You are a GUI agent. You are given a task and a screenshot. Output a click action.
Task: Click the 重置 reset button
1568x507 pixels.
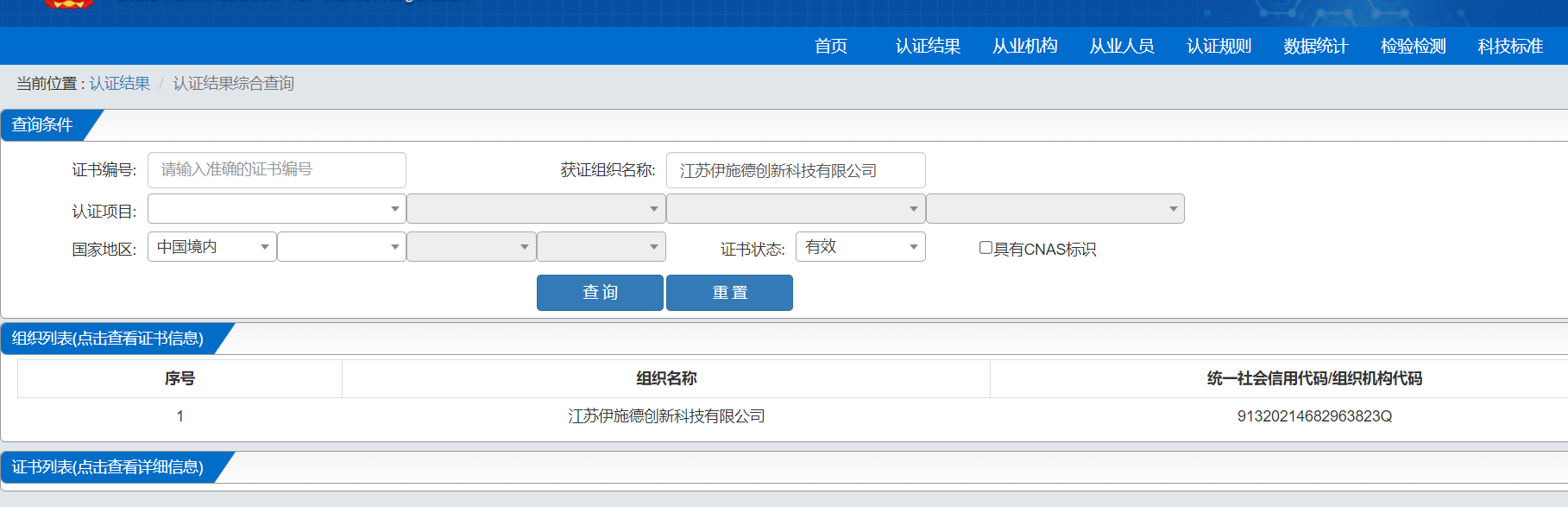pyautogui.click(x=729, y=293)
